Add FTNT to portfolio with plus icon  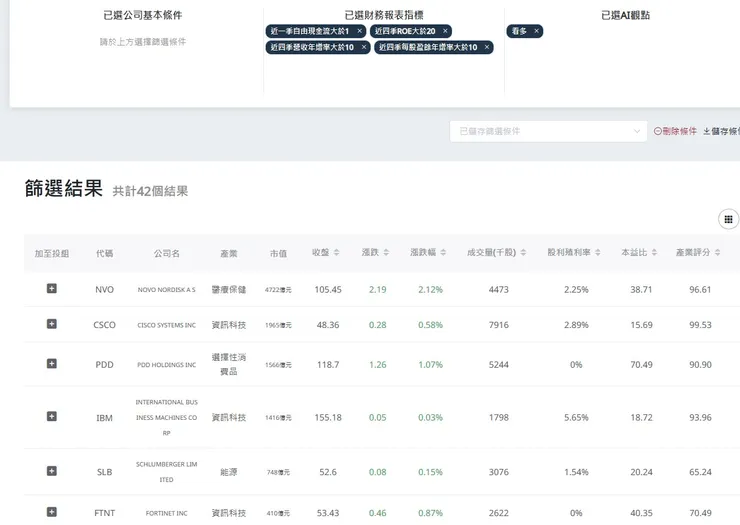click(52, 512)
